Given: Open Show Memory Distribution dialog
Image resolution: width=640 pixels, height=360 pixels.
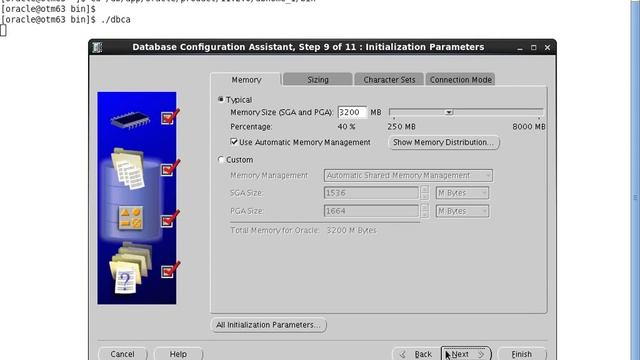Looking at the screenshot, I should (x=444, y=142).
